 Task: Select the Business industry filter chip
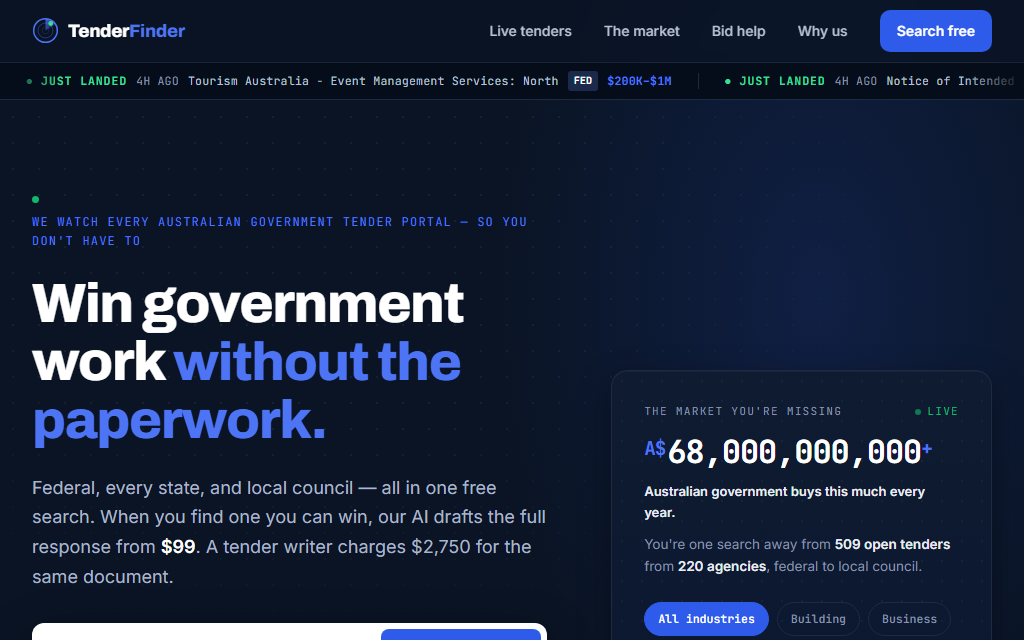pyautogui.click(x=909, y=618)
